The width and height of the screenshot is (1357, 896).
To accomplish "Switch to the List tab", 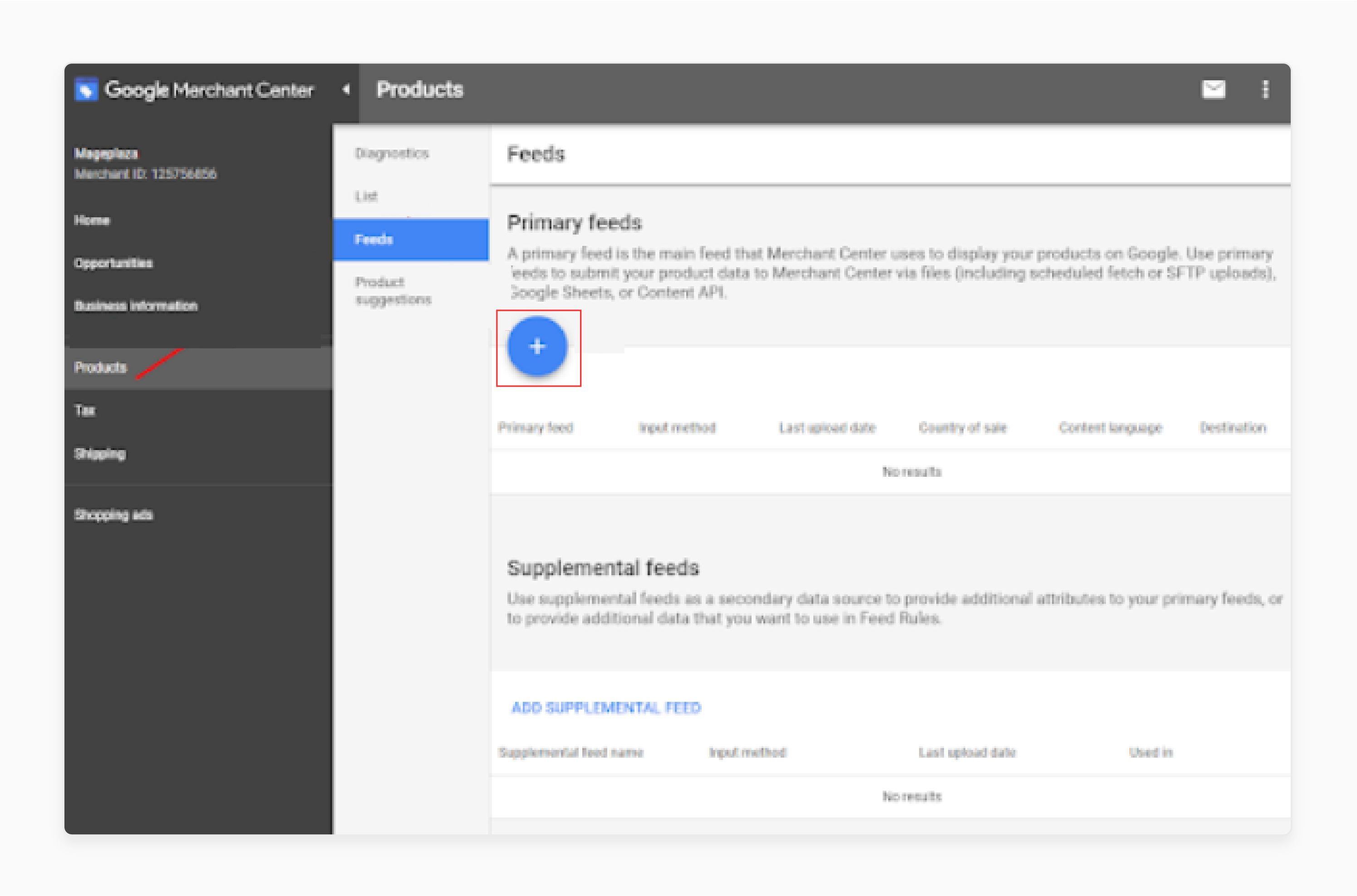I will coord(366,196).
